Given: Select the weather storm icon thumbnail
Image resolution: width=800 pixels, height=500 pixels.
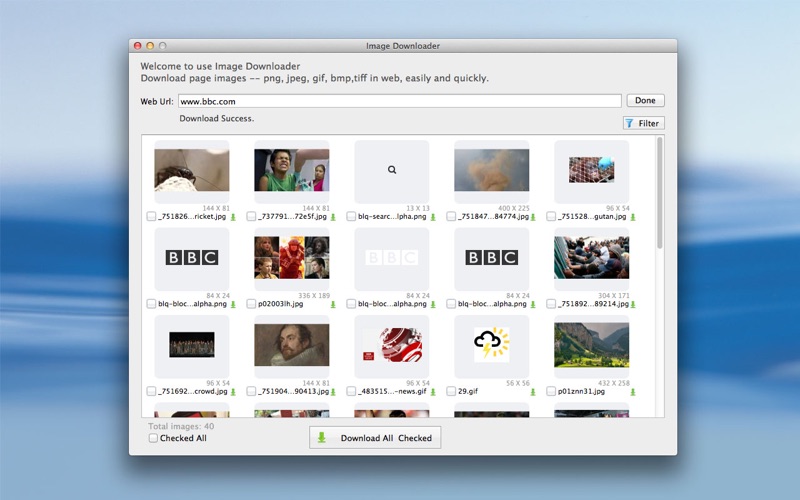Looking at the screenshot, I should click(x=492, y=345).
